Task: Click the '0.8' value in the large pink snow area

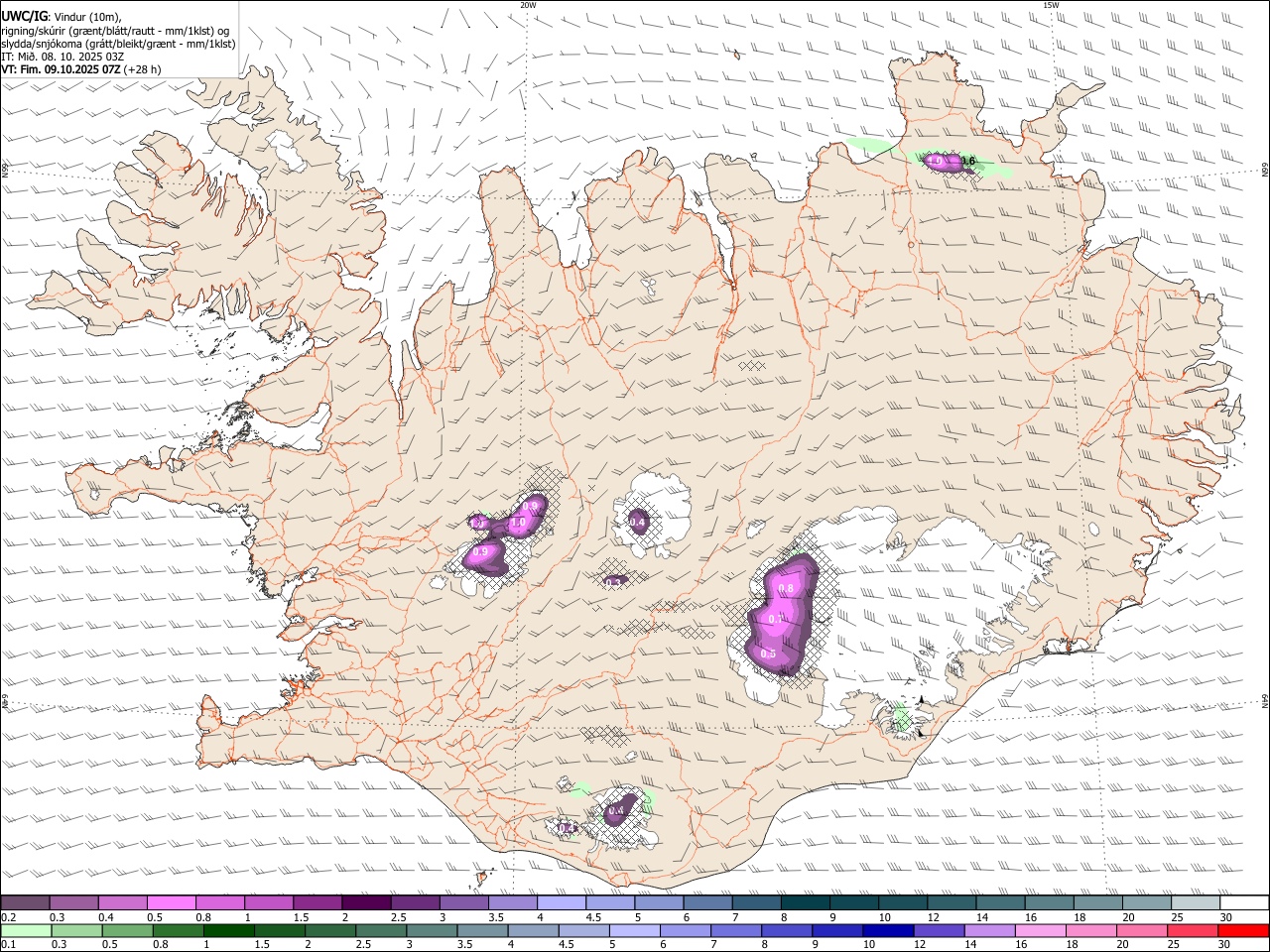Action: (787, 589)
